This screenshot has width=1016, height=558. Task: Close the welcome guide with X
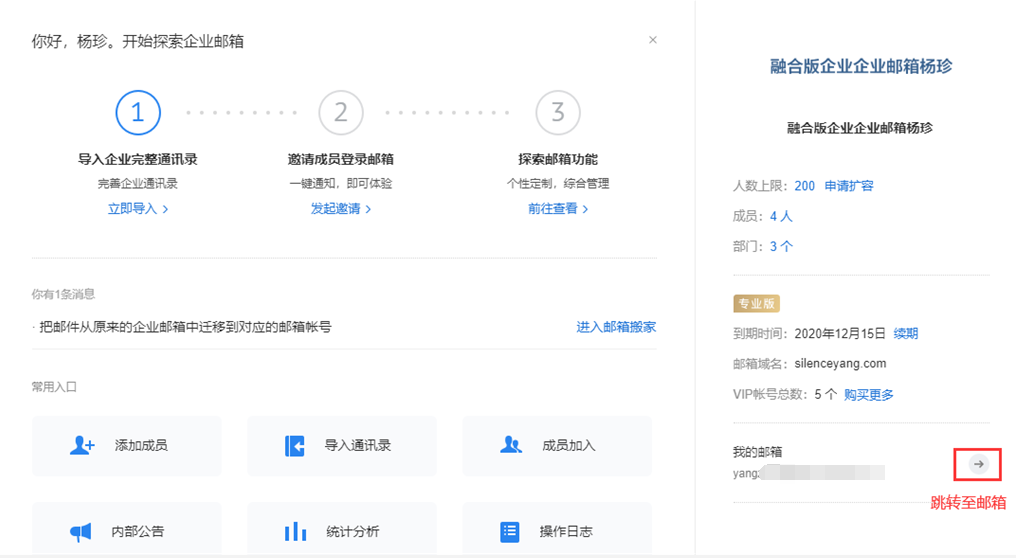click(x=653, y=40)
